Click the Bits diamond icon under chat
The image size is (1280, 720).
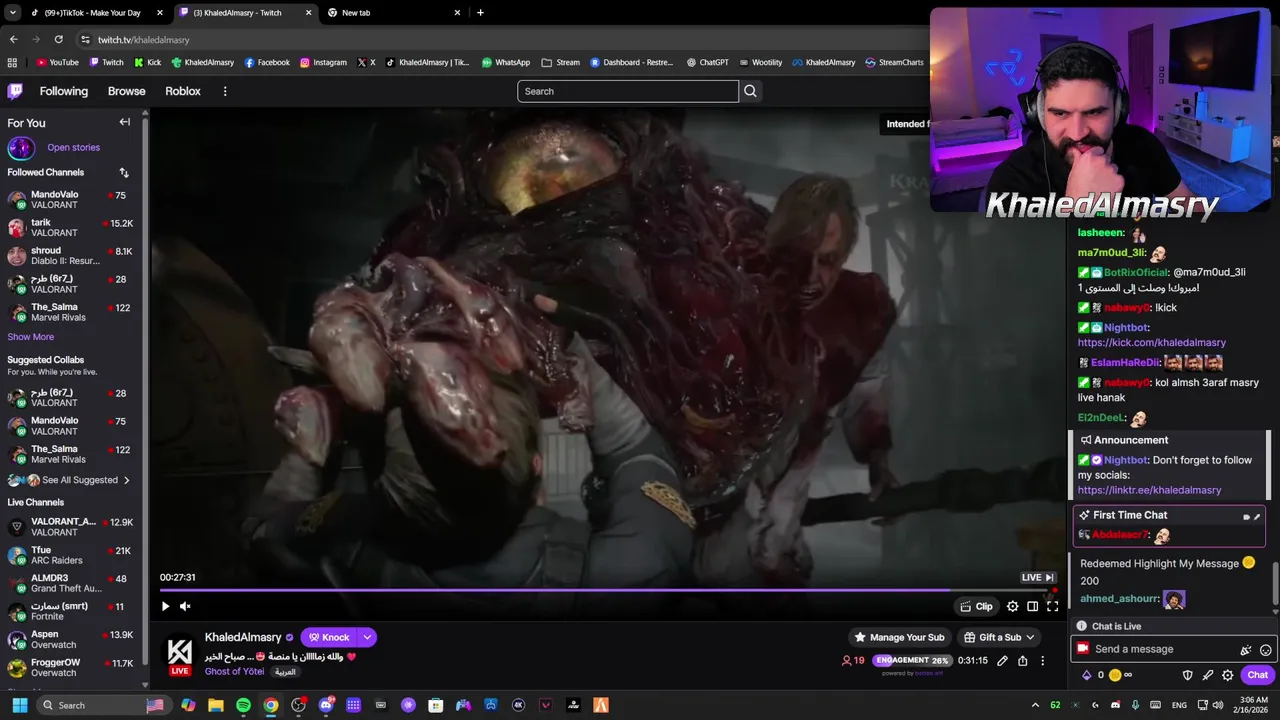(x=1086, y=675)
